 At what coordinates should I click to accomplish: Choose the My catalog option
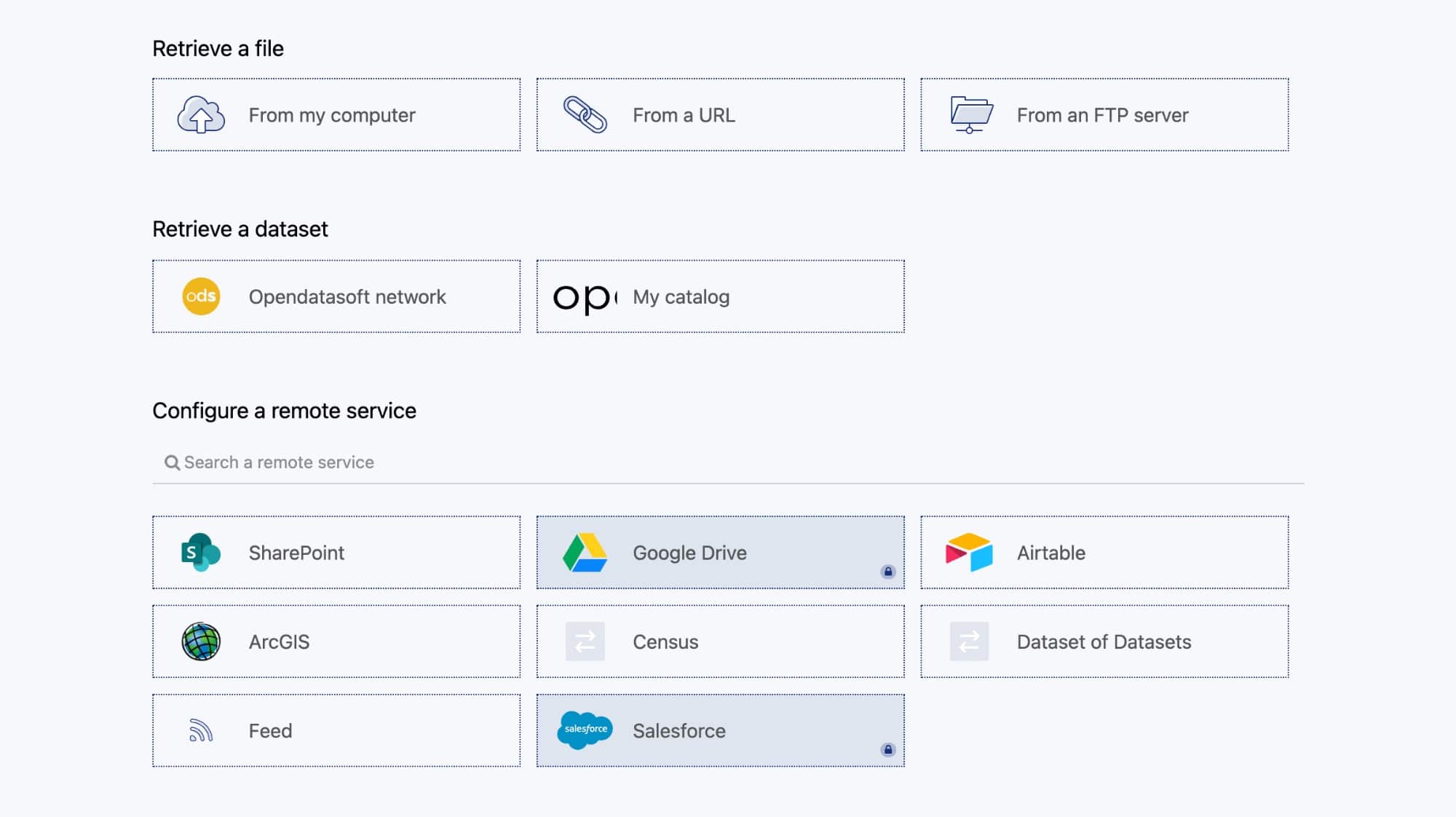(720, 297)
